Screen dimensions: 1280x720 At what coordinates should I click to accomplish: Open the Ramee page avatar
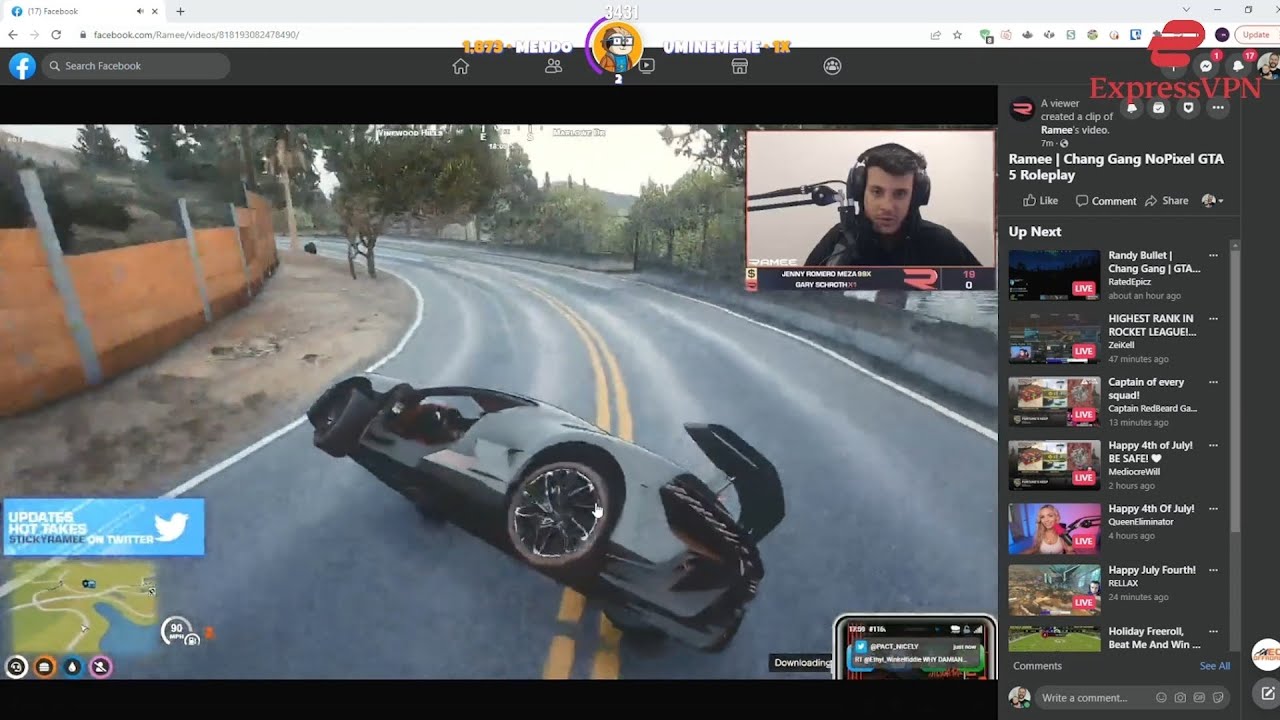click(1022, 109)
